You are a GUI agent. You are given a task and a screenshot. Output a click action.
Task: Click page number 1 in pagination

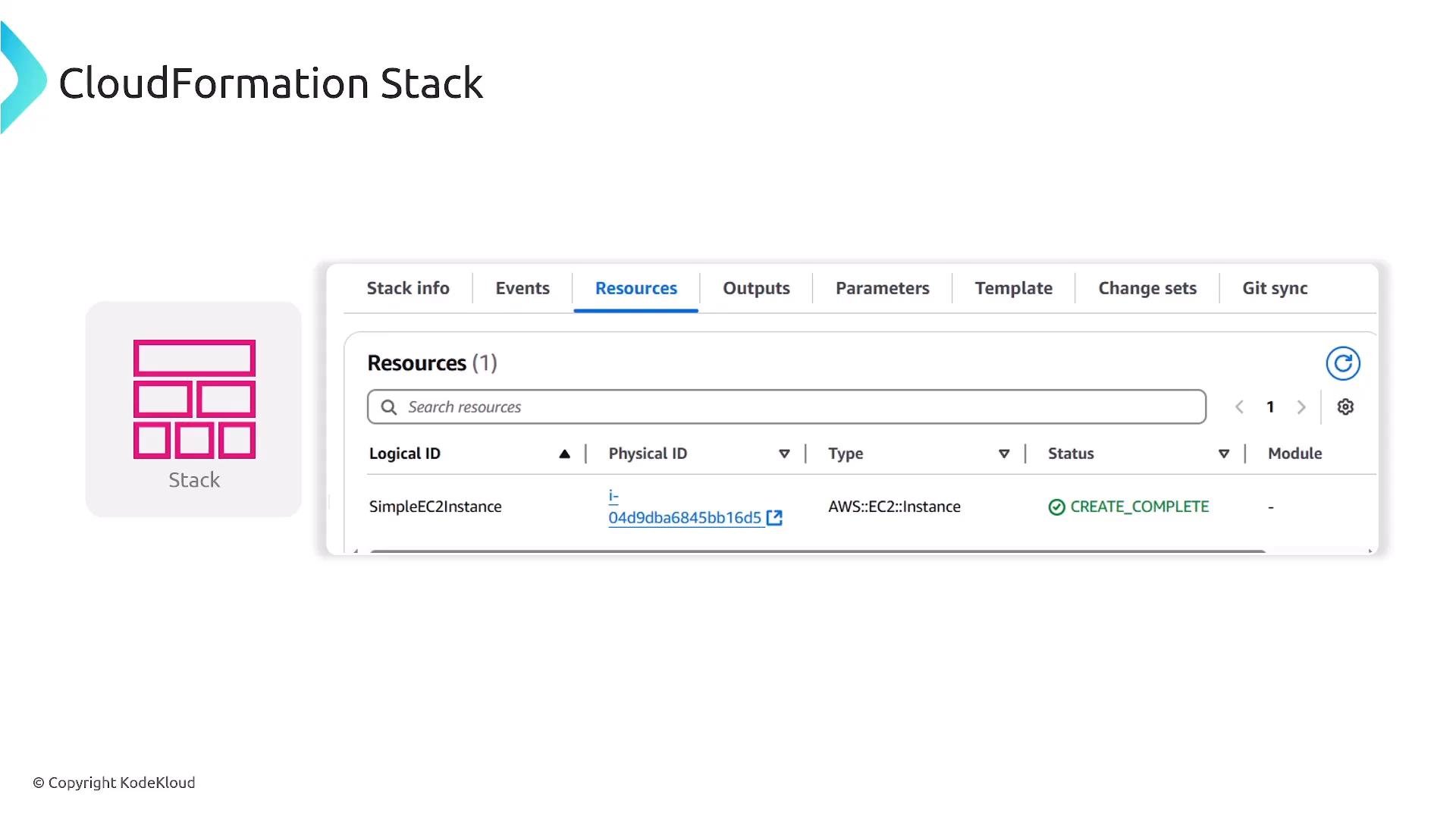coord(1270,407)
